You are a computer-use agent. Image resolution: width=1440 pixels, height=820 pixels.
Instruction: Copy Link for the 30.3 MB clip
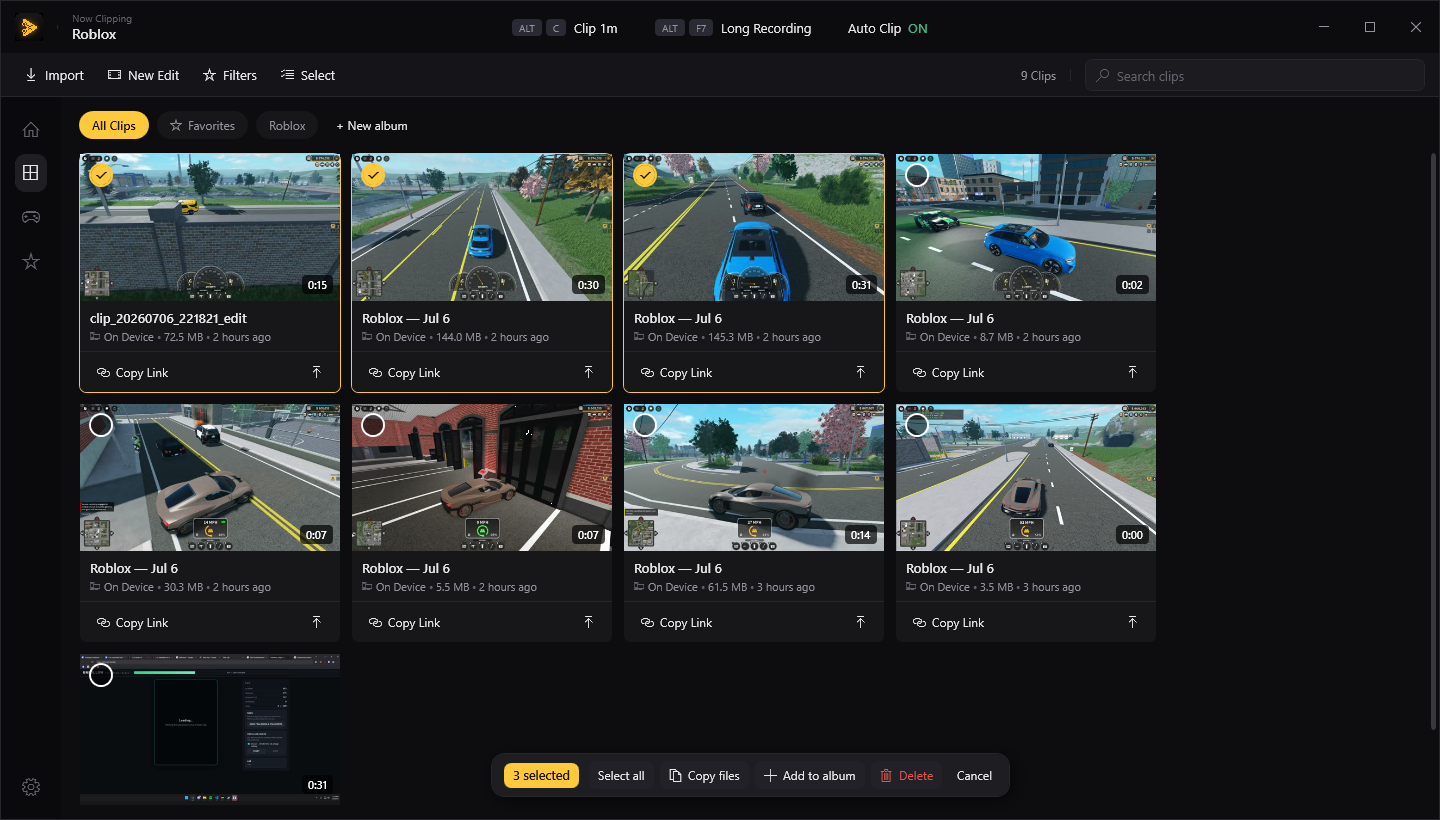[x=132, y=622]
